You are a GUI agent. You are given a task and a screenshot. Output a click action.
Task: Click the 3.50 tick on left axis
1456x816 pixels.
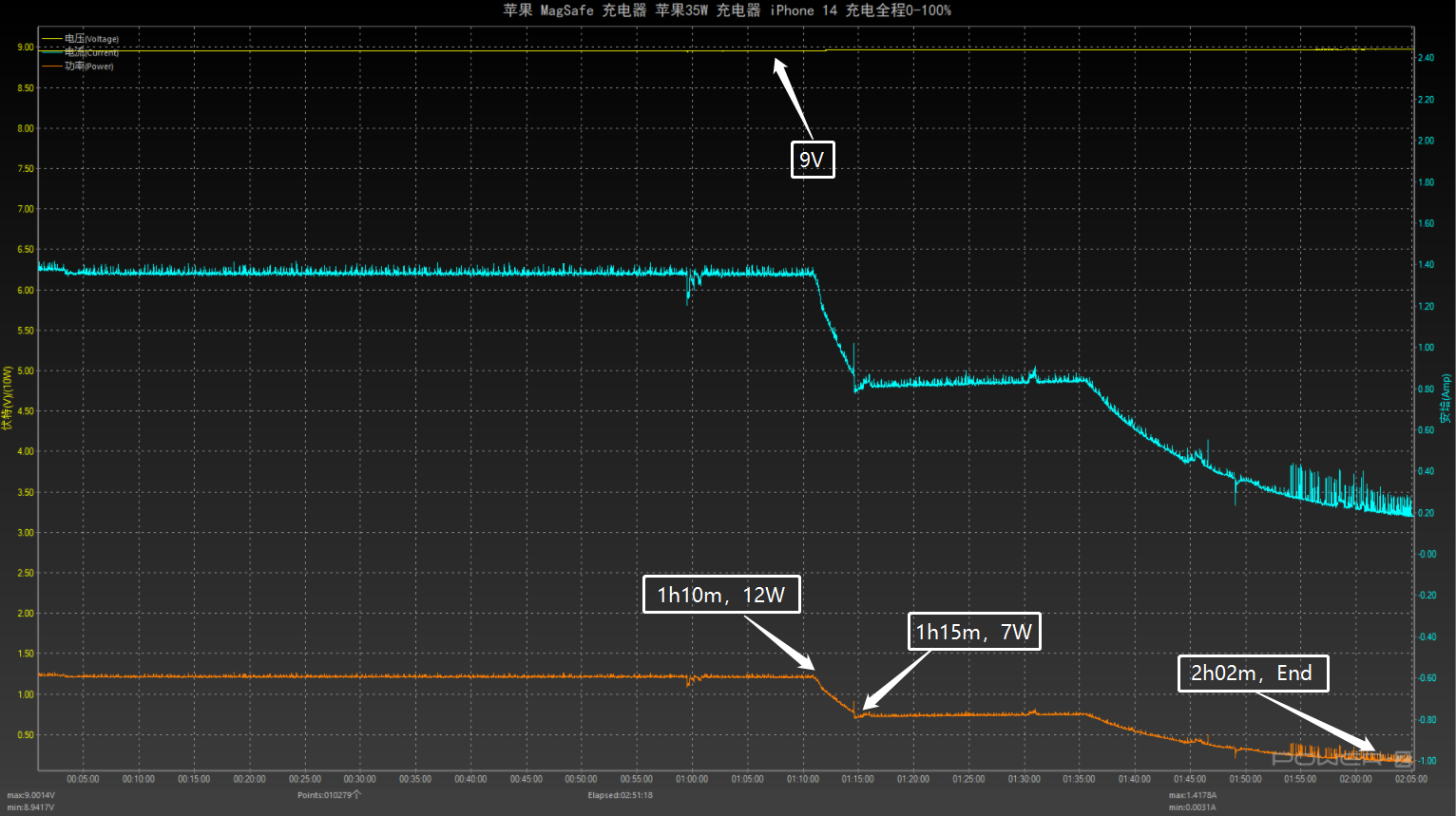(26, 492)
